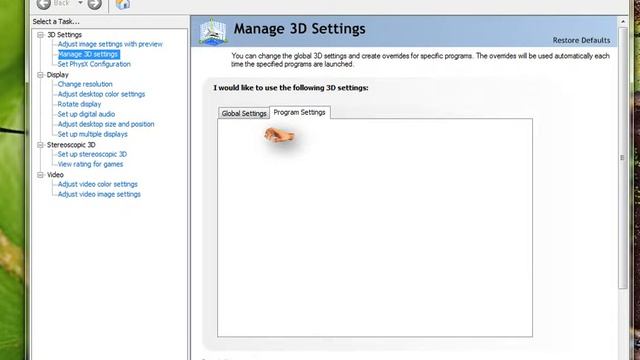Click the Manage 3D Settings header icon
The image size is (640, 360).
213,31
